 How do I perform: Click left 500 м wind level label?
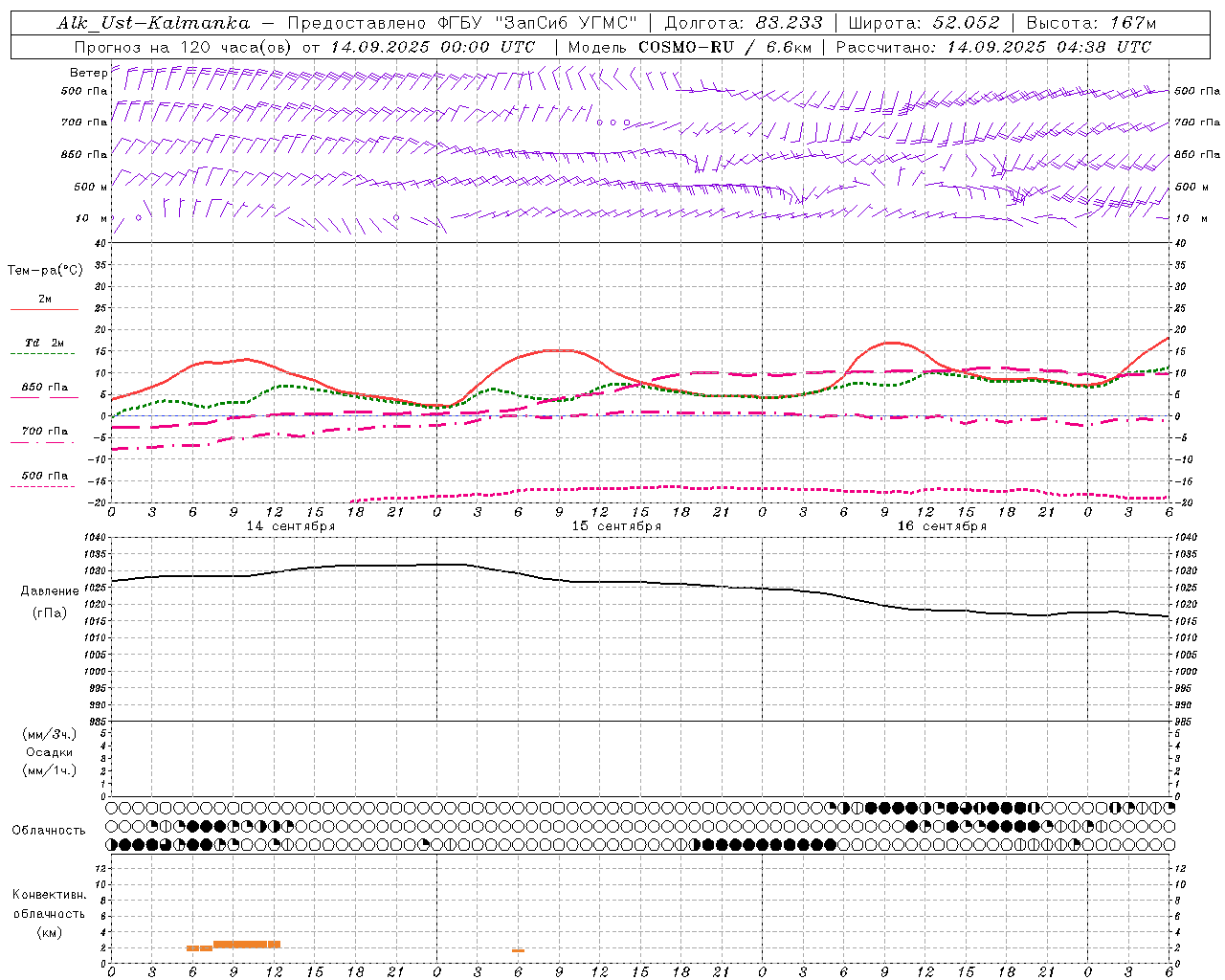pos(91,187)
